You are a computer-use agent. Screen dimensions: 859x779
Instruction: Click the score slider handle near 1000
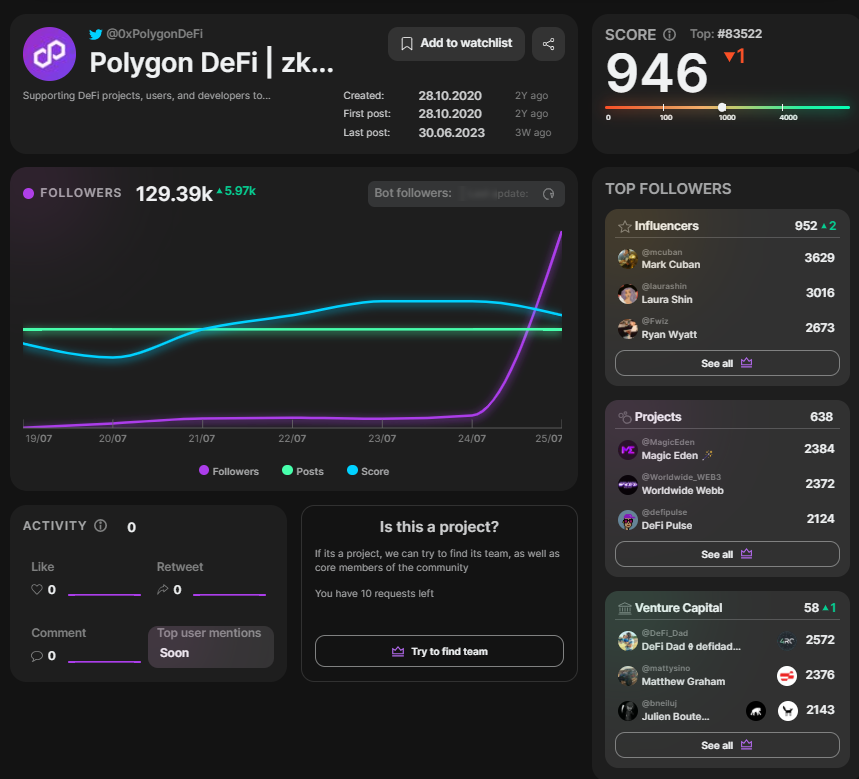pyautogui.click(x=722, y=107)
